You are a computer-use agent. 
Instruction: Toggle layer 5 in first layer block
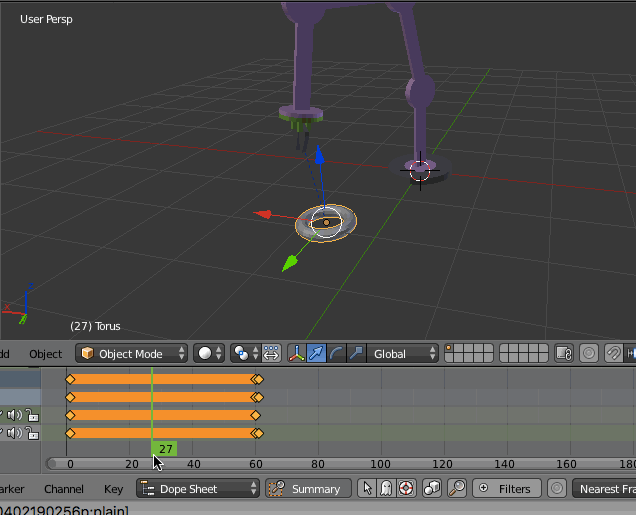coord(488,349)
